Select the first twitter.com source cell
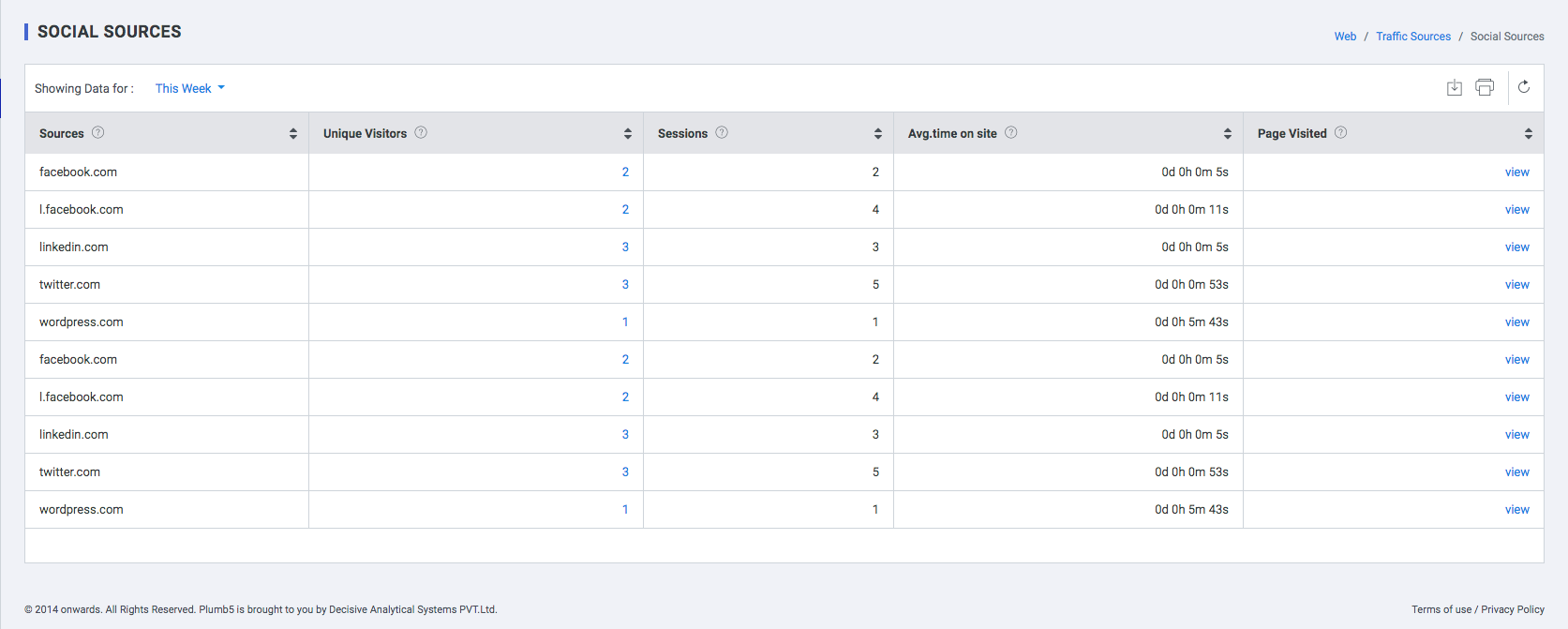1568x629 pixels. (x=167, y=284)
